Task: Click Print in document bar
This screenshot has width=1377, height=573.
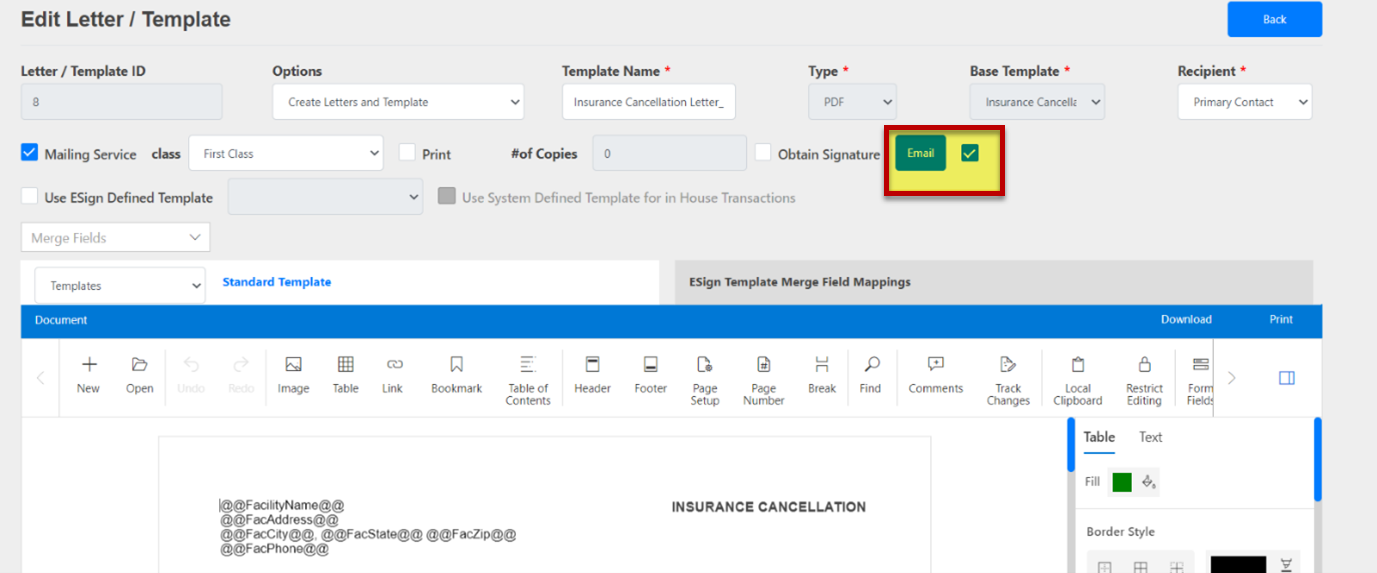Action: pos(1281,320)
